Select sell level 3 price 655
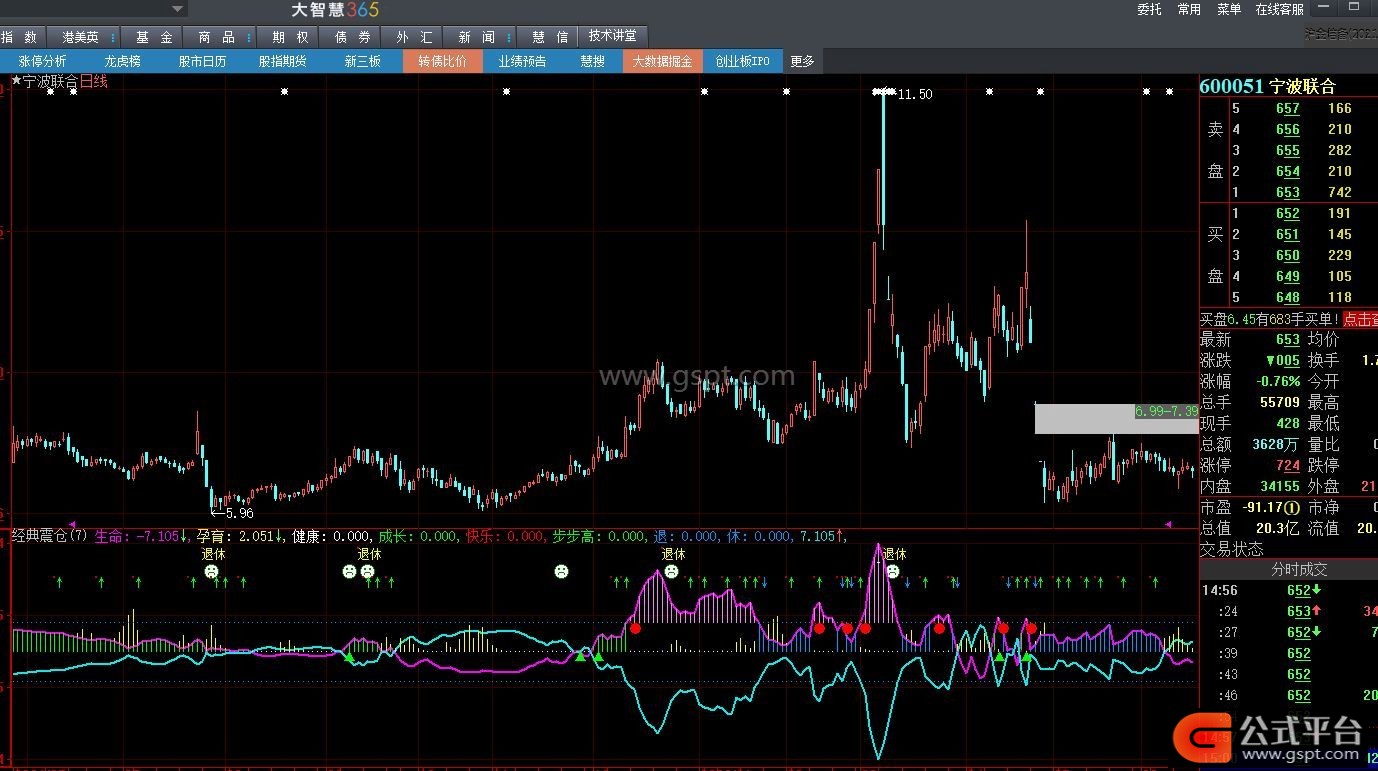The width and height of the screenshot is (1378, 771). pos(1288,150)
